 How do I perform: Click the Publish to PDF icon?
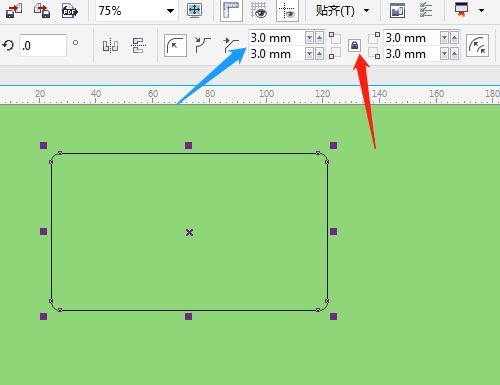tap(70, 10)
